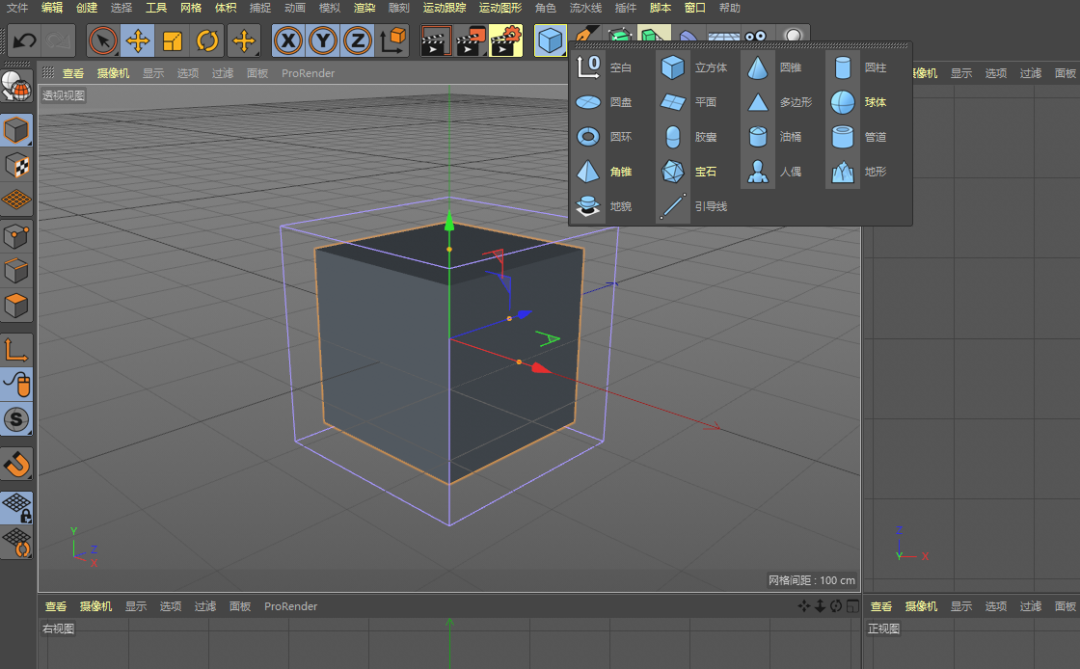1080x669 pixels.
Task: Click the Make Editable icon in the left sidebar
Action: click(17, 86)
